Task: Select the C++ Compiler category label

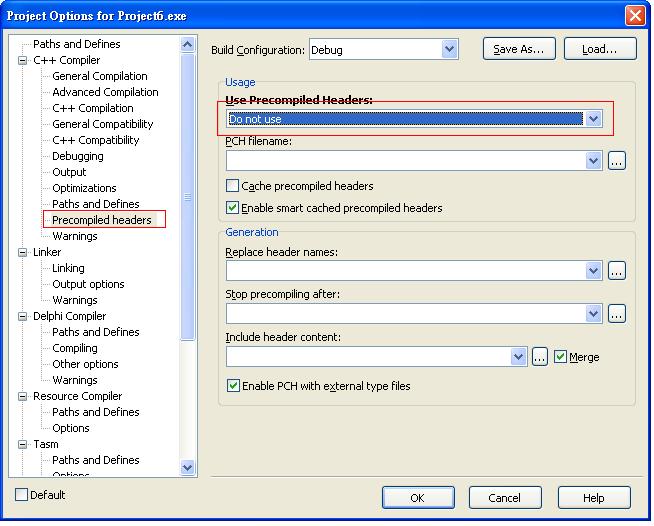Action: (x=67, y=60)
